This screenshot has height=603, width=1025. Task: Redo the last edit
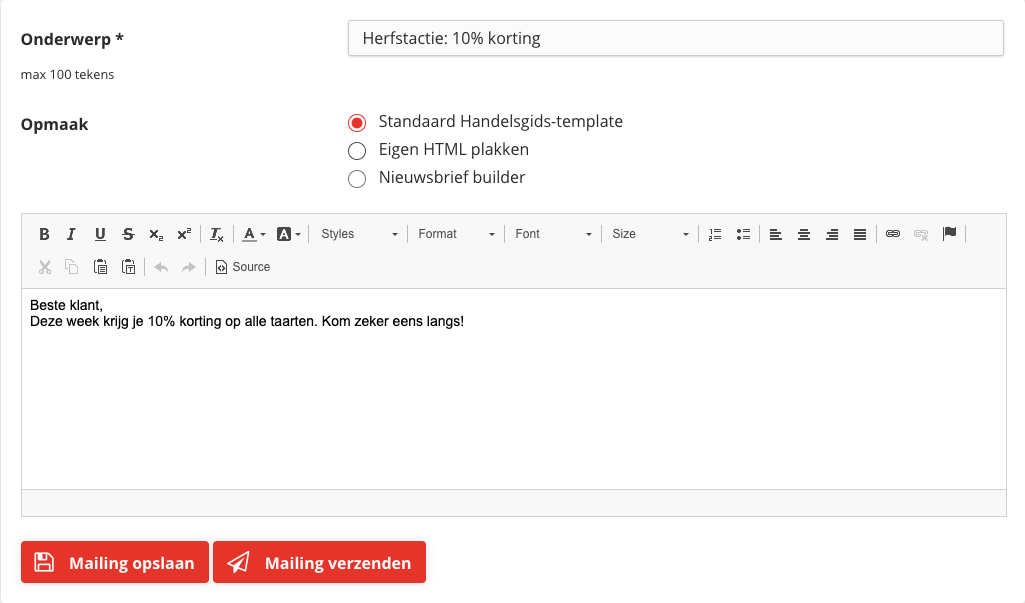188,267
